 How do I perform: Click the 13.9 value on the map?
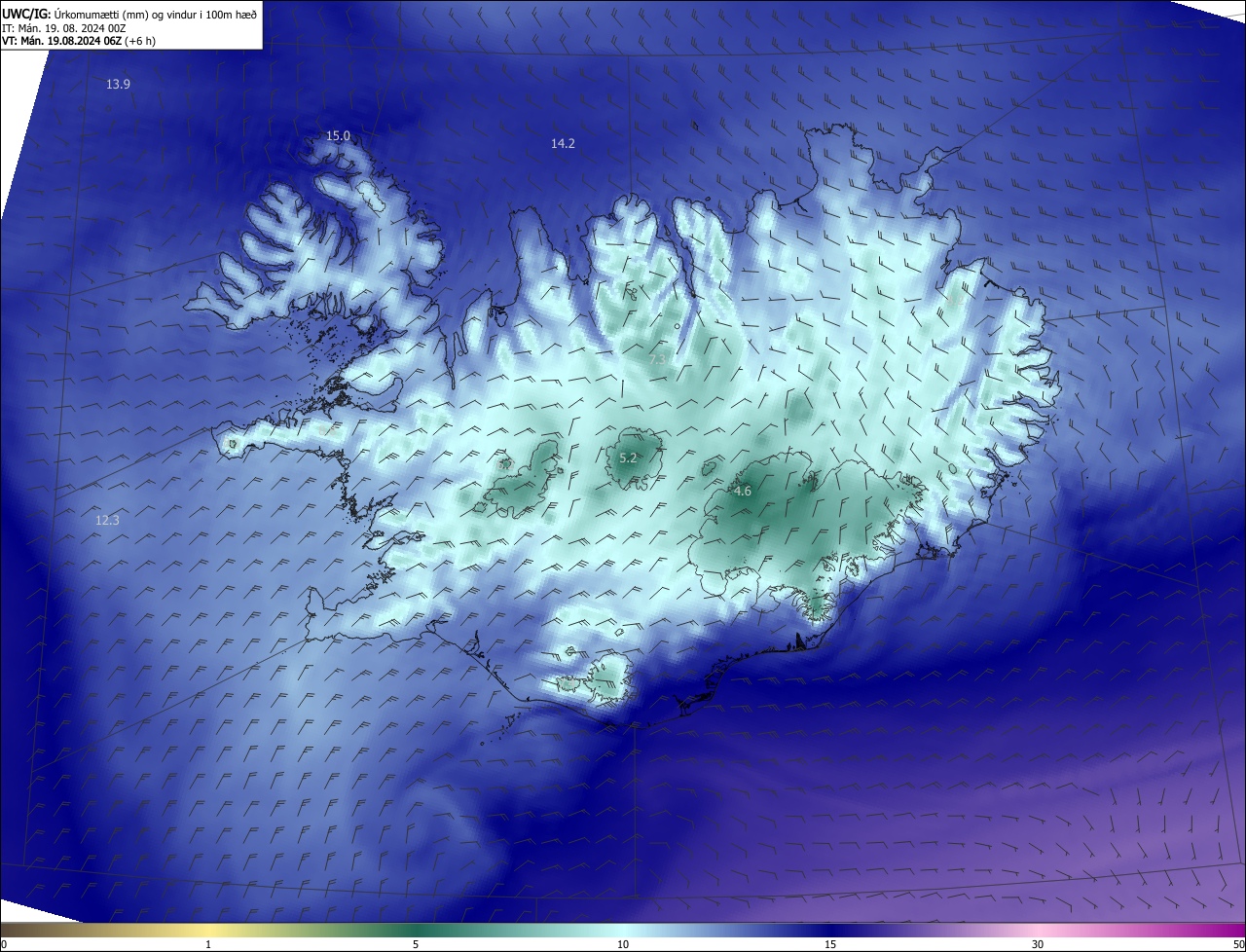click(118, 85)
